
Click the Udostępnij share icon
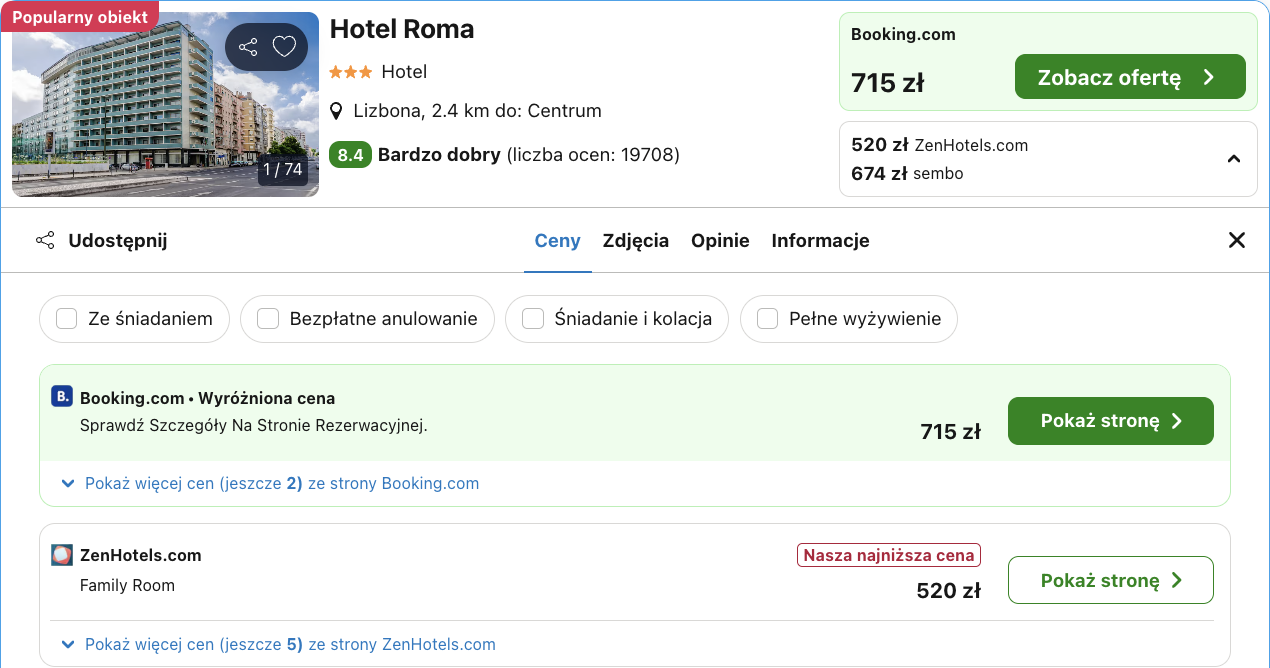[x=45, y=240]
